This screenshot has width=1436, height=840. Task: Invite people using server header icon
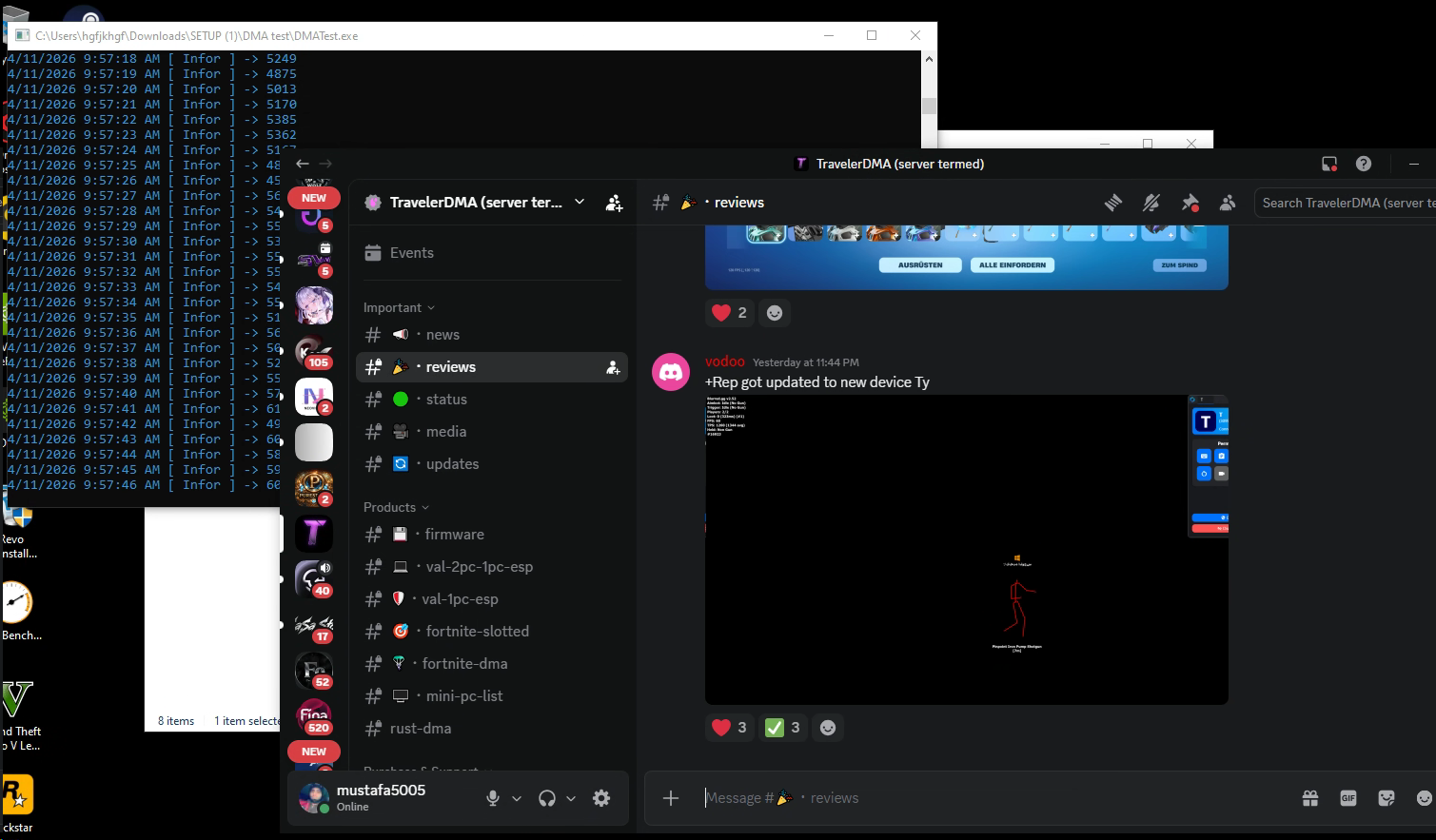[614, 203]
